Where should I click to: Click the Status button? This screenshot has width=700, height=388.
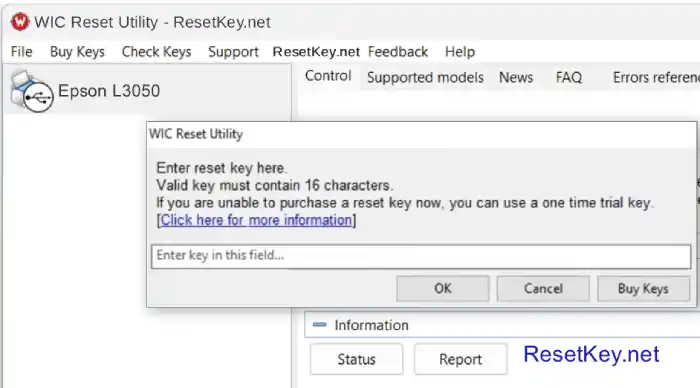point(356,359)
